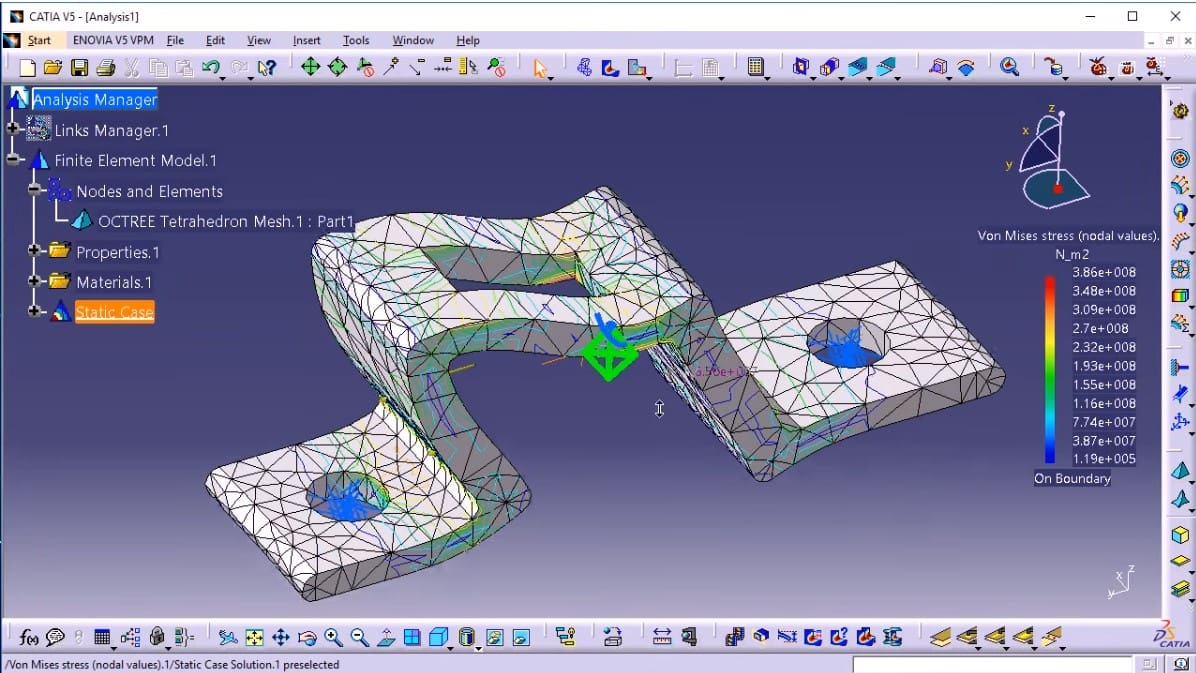Select OCTREE Tetrahedron Mesh.1 : Part1
1196x673 pixels.
click(226, 221)
